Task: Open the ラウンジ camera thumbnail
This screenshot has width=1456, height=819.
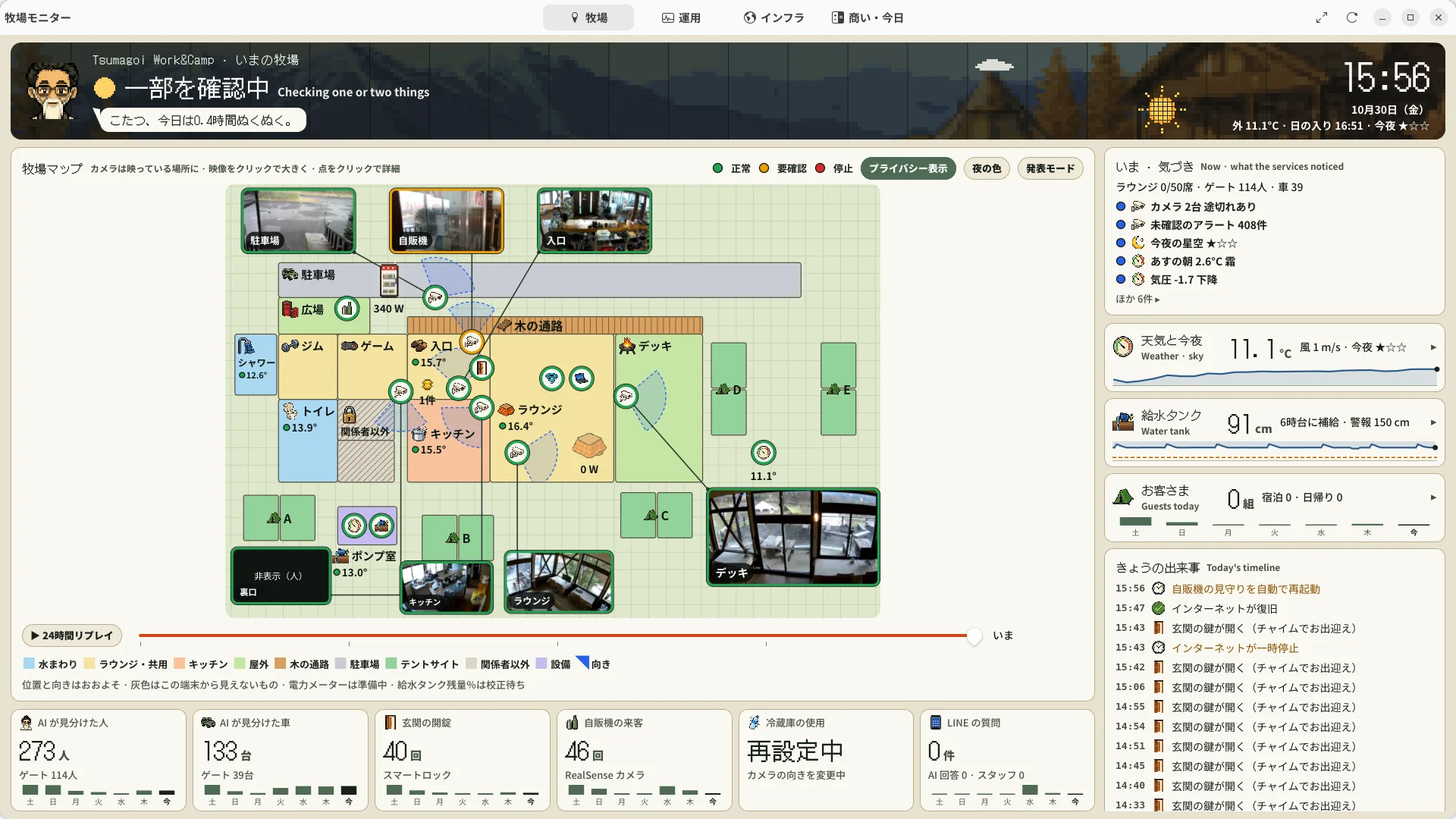Action: pos(559,582)
